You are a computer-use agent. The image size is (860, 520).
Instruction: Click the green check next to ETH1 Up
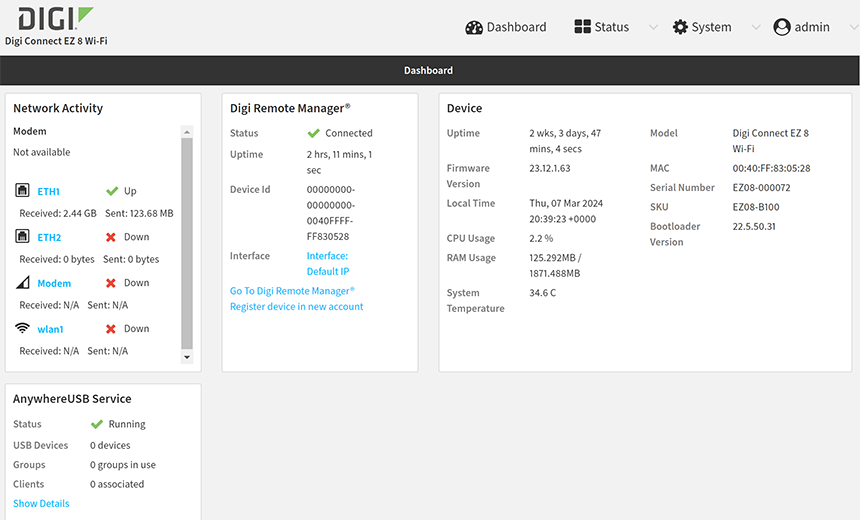pyautogui.click(x=112, y=191)
